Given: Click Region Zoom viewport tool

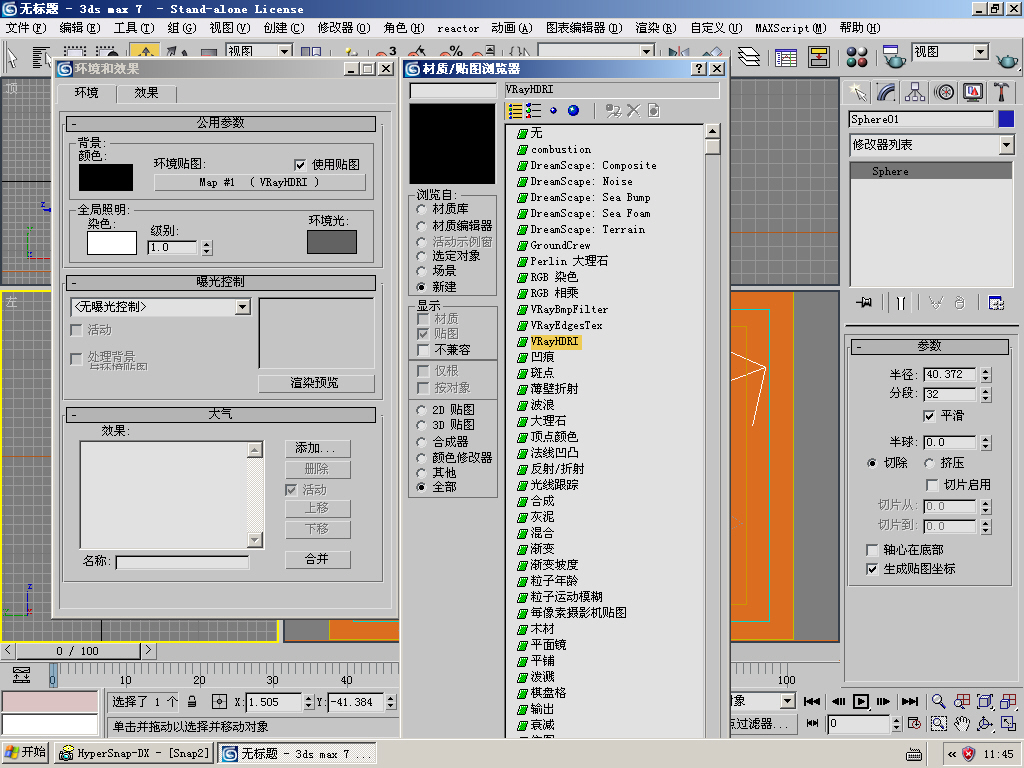Looking at the screenshot, I should pyautogui.click(x=938, y=724).
